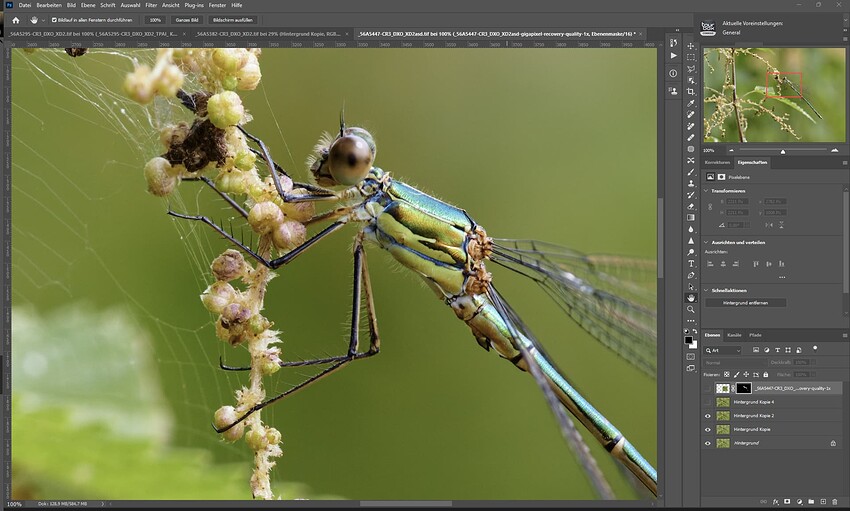Open the blend mode Normal dropdown
The width and height of the screenshot is (850, 511).
coord(735,363)
